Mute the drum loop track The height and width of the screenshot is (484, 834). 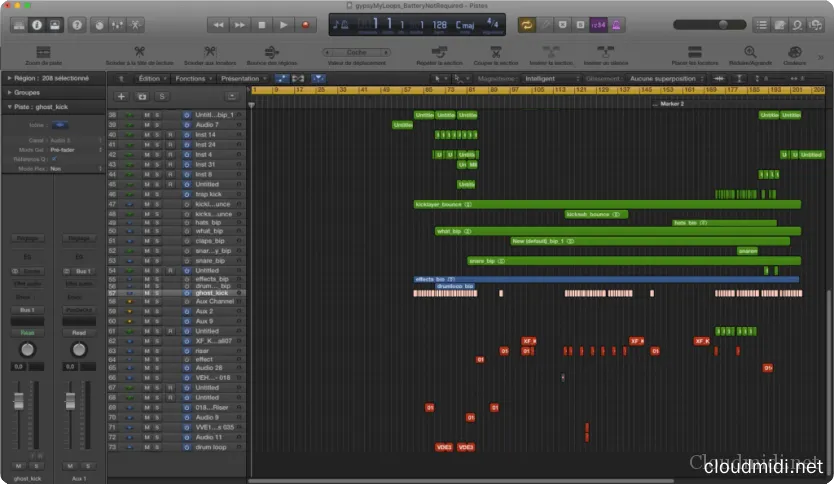[146, 447]
